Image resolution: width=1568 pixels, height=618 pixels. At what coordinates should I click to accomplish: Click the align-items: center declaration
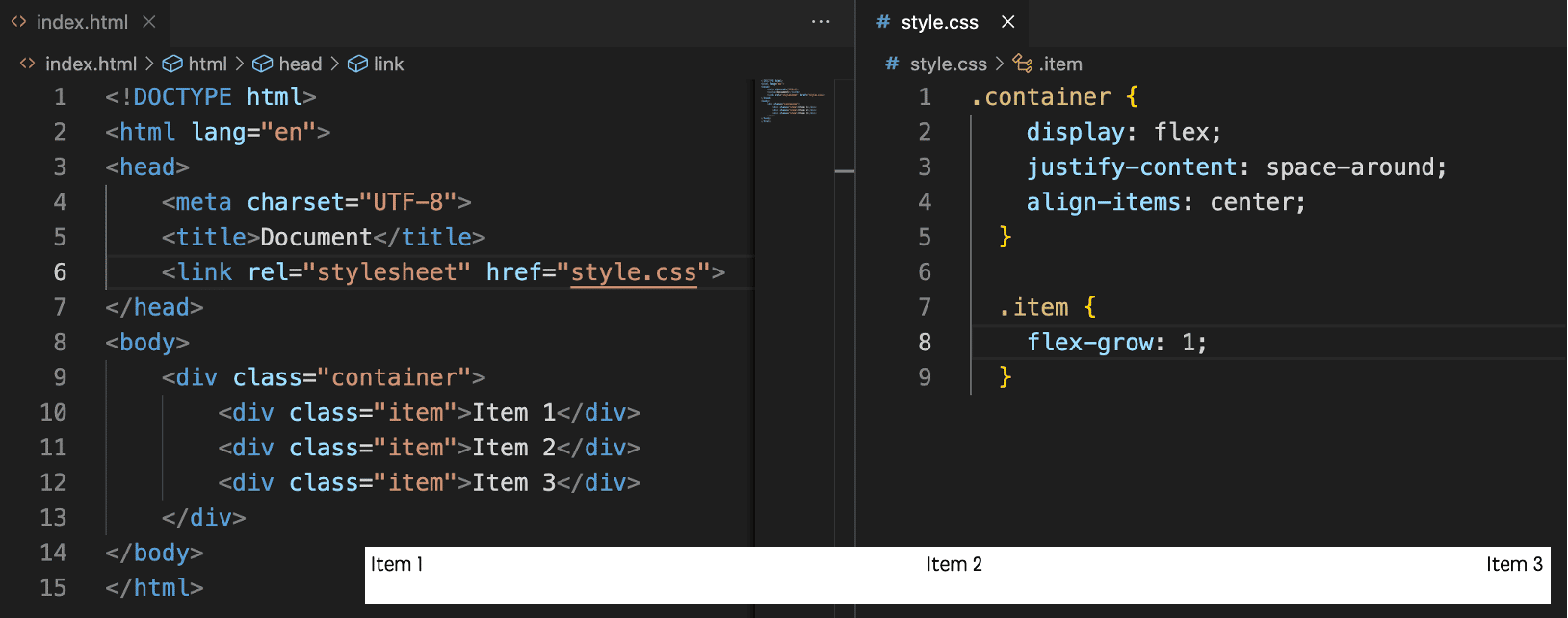click(1166, 202)
